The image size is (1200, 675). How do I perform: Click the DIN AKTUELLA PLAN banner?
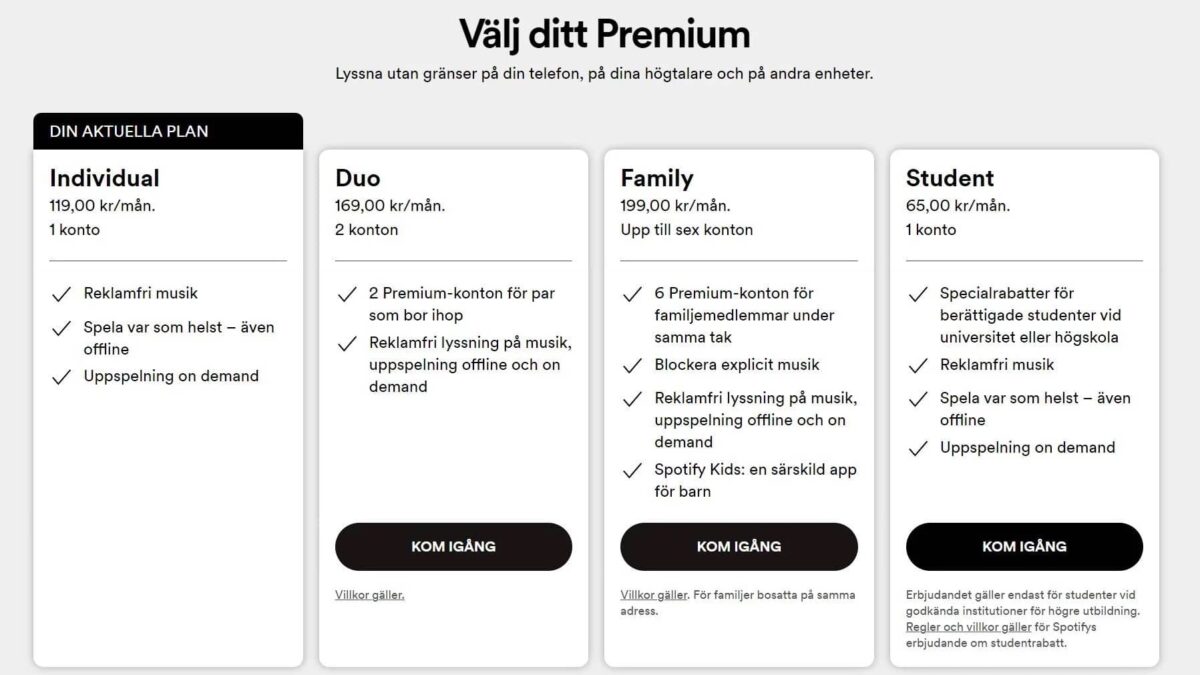(167, 131)
